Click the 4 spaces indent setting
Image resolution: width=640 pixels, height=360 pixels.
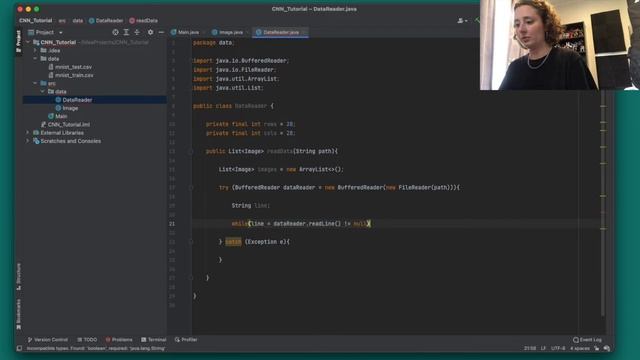(580, 348)
